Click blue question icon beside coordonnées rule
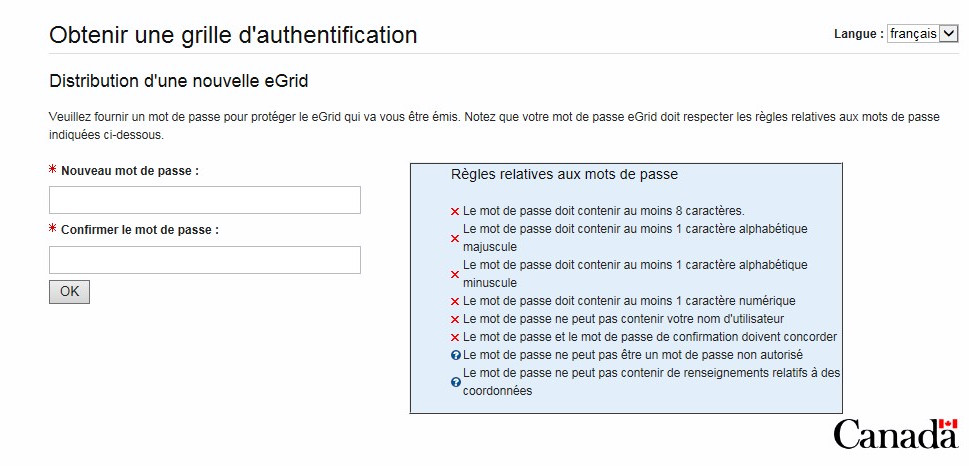This screenshot has height=466, width=969. [456, 382]
